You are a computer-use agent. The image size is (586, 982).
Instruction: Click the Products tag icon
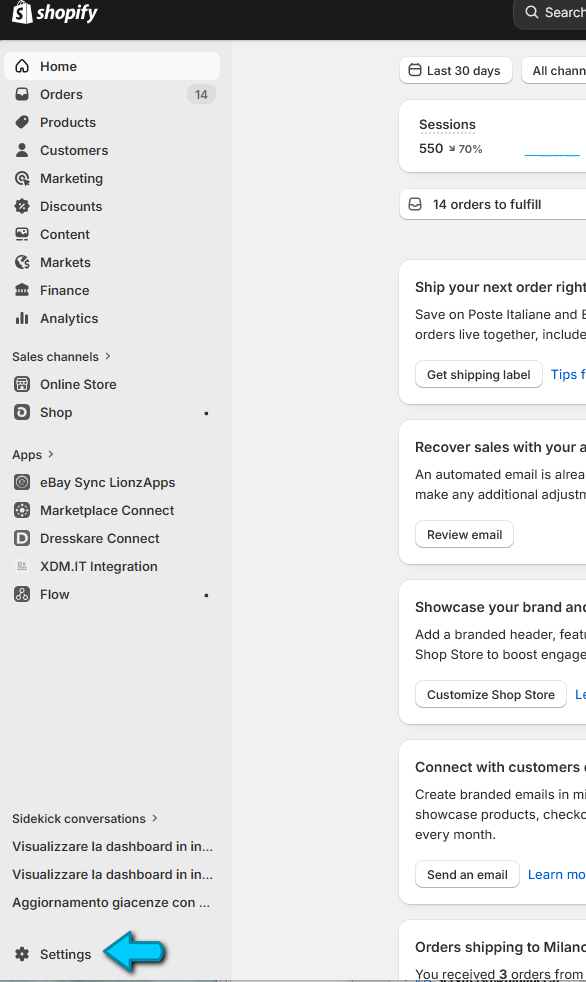[x=22, y=122]
